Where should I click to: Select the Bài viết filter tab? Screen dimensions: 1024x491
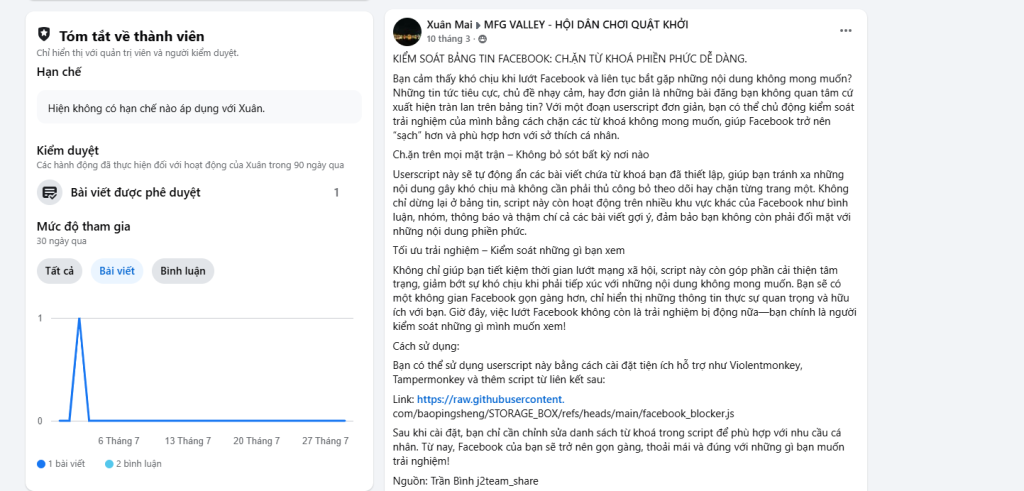(x=117, y=271)
